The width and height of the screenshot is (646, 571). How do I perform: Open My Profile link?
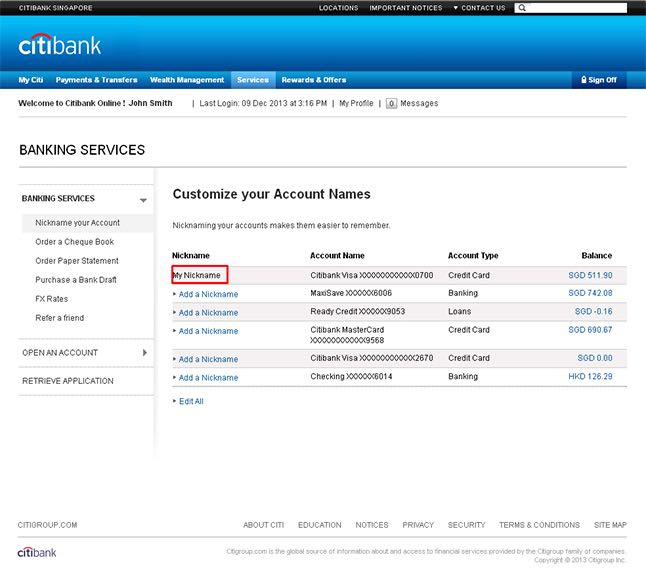click(356, 103)
